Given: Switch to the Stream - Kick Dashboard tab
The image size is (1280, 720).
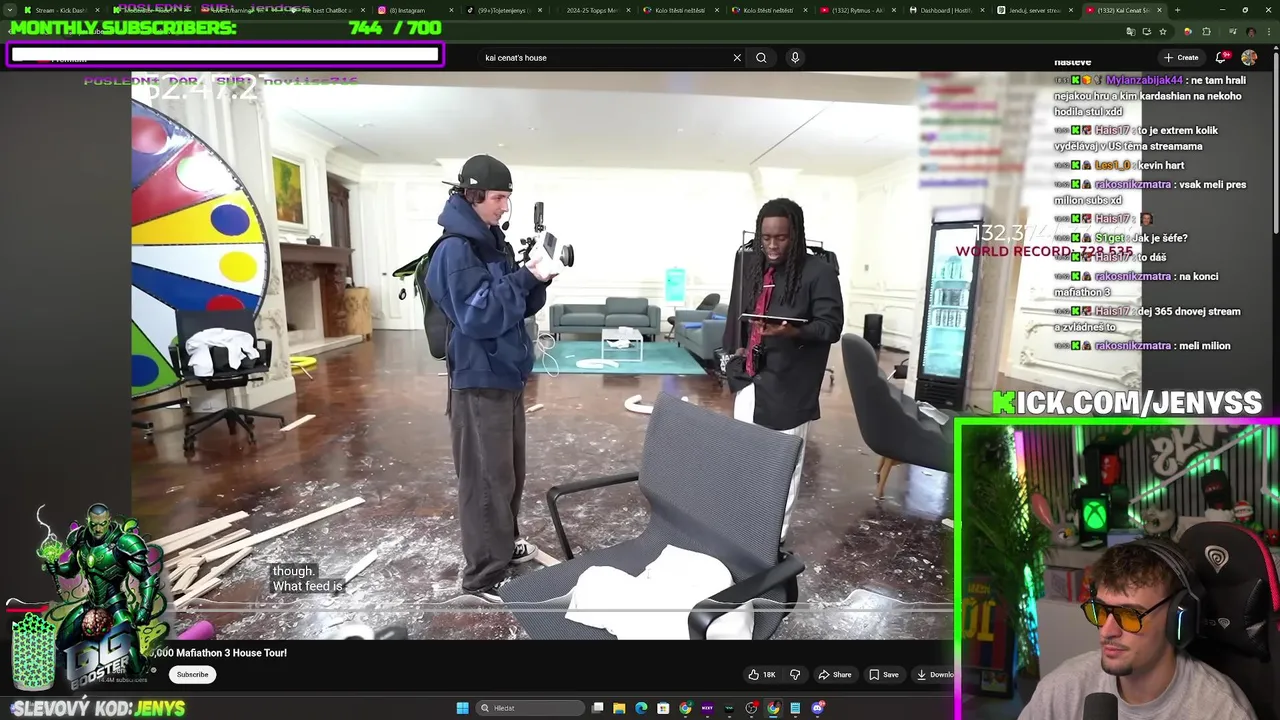Looking at the screenshot, I should [x=63, y=10].
